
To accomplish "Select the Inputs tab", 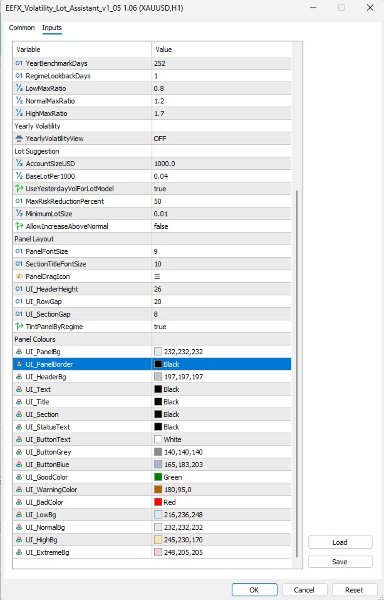I will pos(52,28).
